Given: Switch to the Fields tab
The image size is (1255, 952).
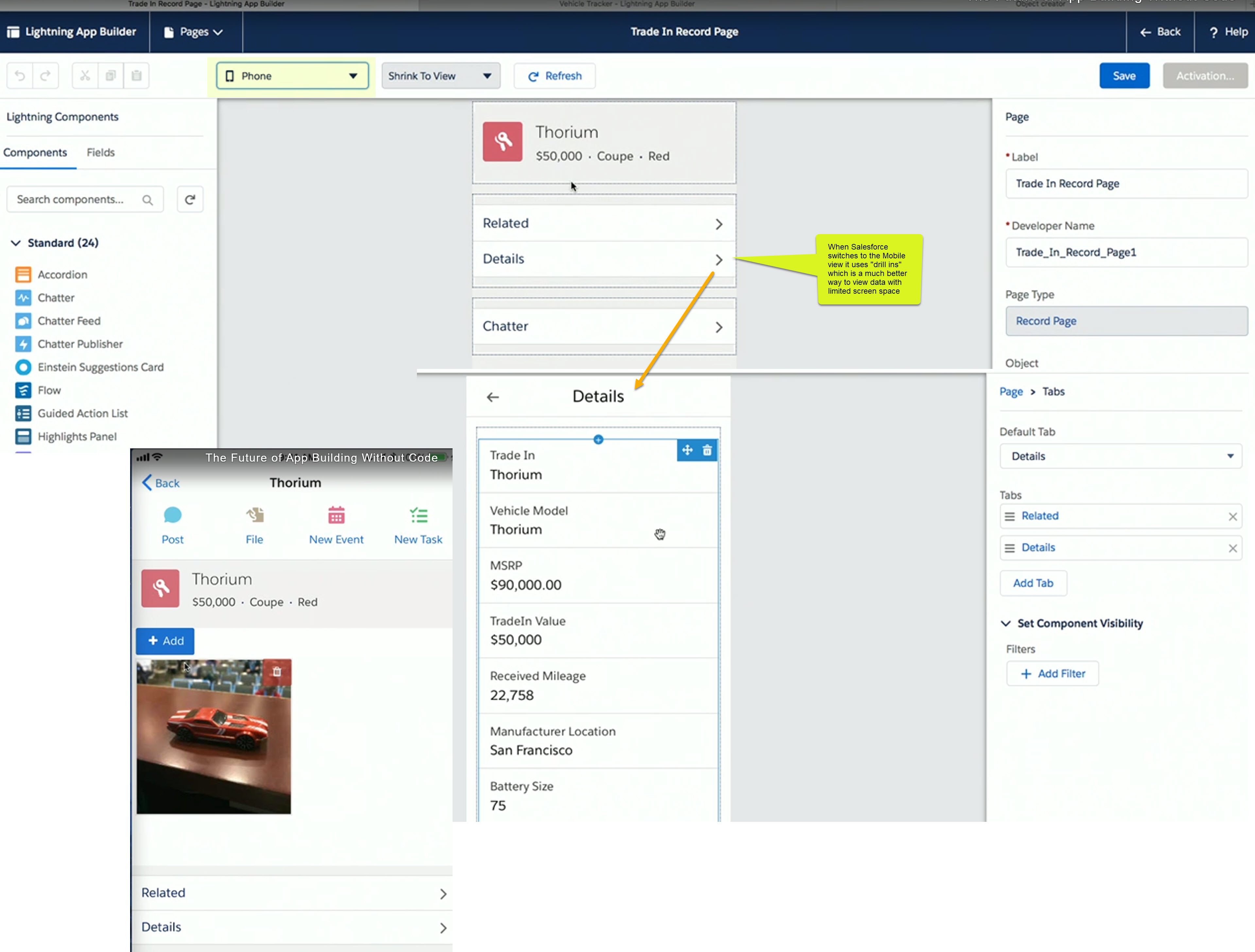Looking at the screenshot, I should click(100, 153).
